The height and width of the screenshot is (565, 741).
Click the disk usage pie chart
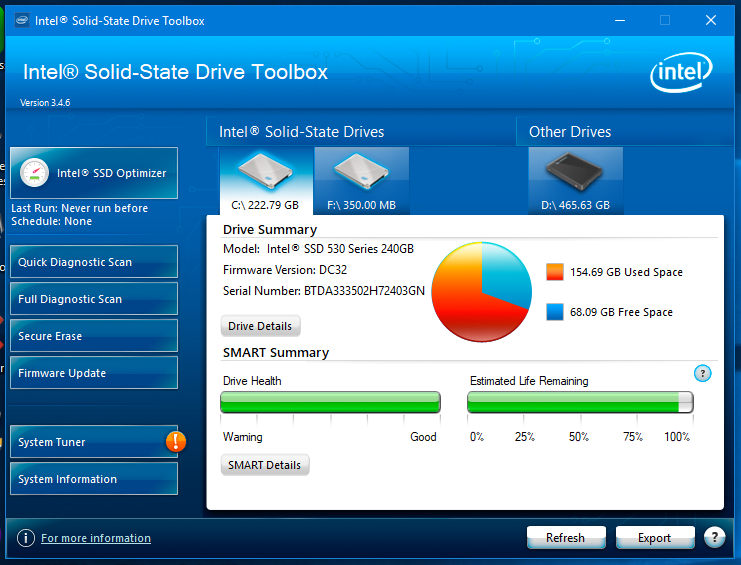[x=482, y=292]
